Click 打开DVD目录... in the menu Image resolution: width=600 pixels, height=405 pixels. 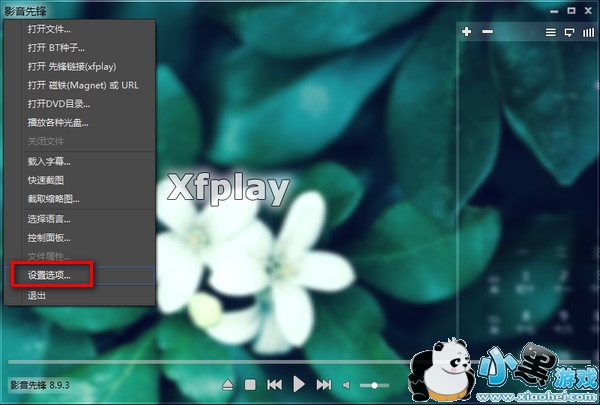tap(80, 104)
